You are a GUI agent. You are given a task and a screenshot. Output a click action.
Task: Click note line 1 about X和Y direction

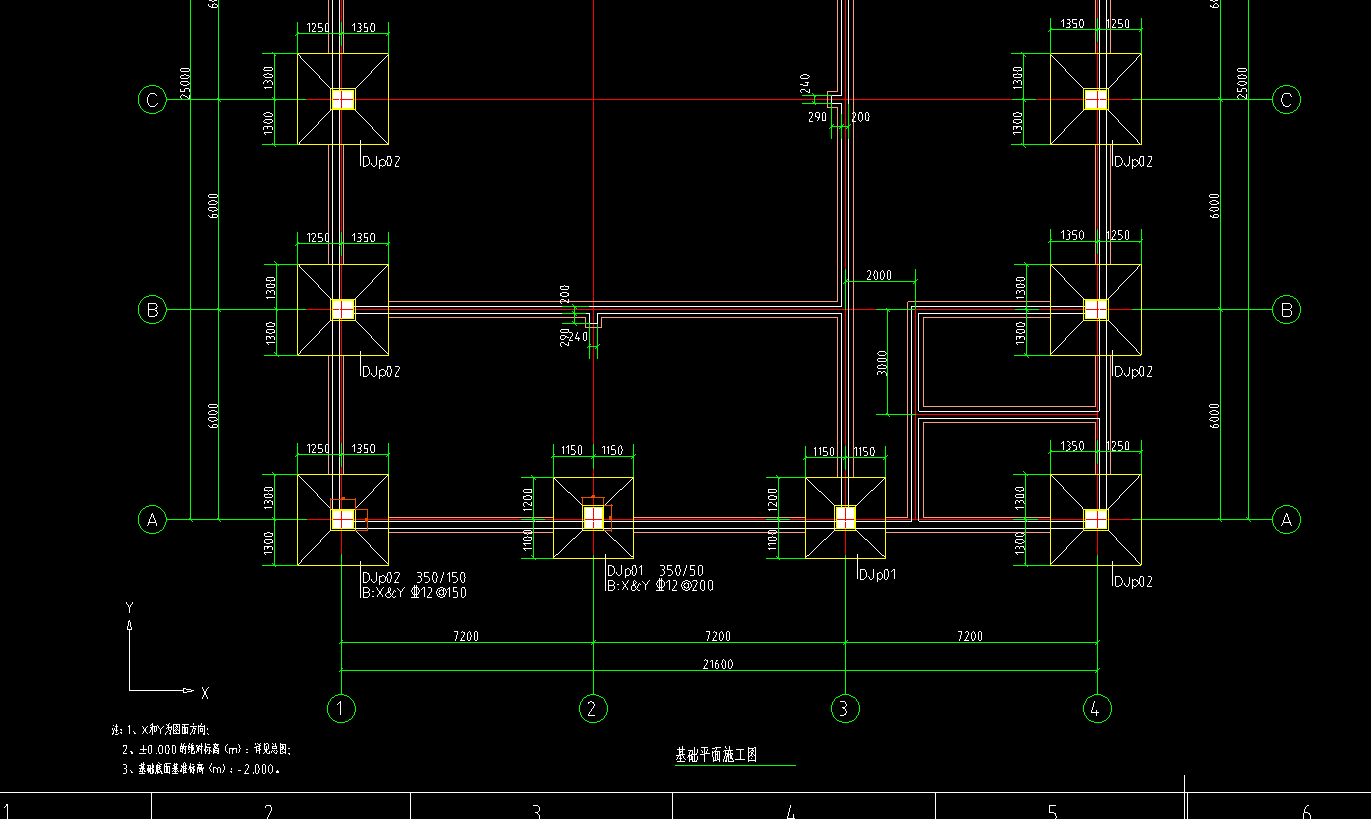(x=161, y=731)
